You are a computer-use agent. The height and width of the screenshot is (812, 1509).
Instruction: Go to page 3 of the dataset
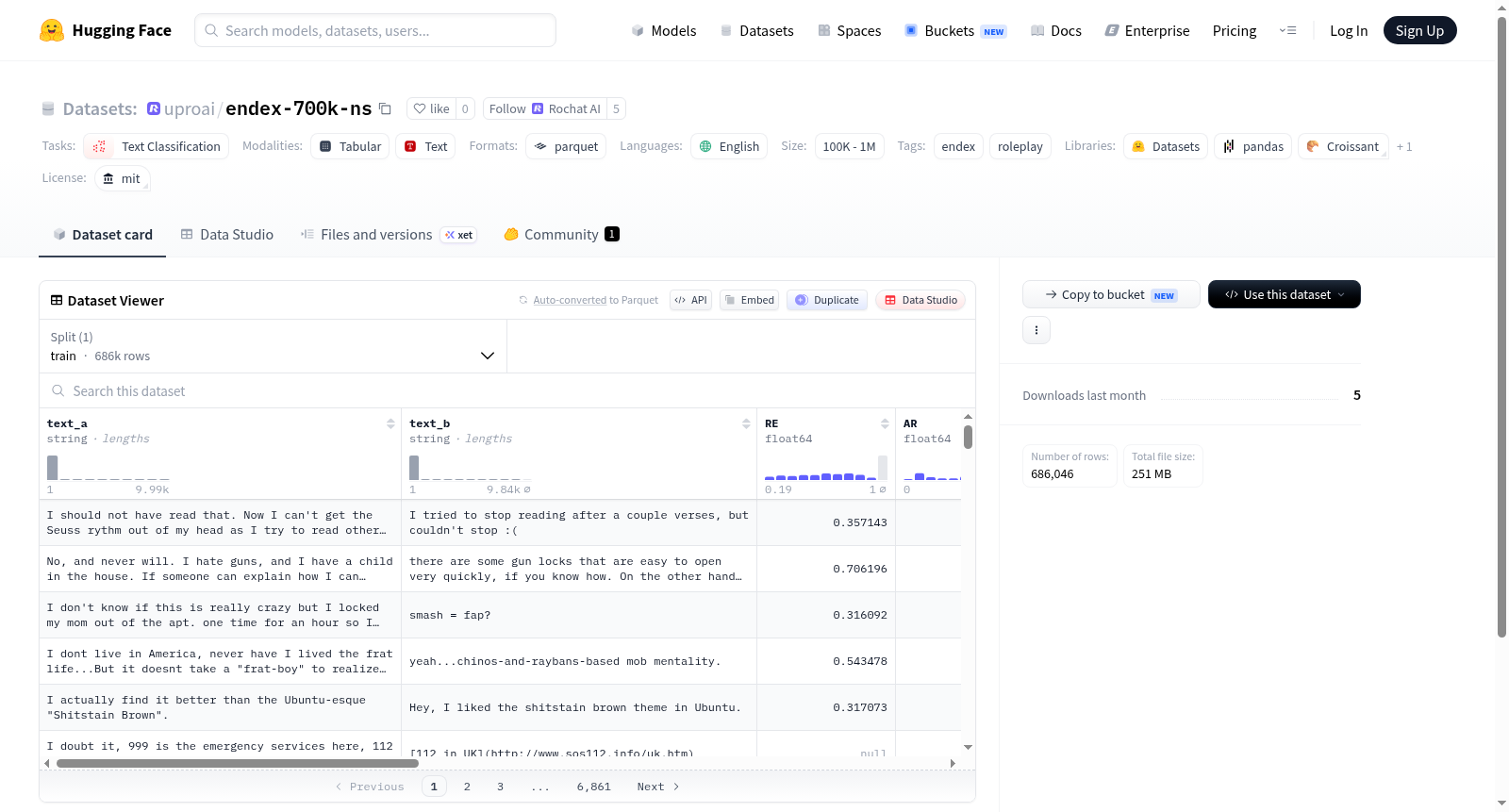[x=500, y=787]
